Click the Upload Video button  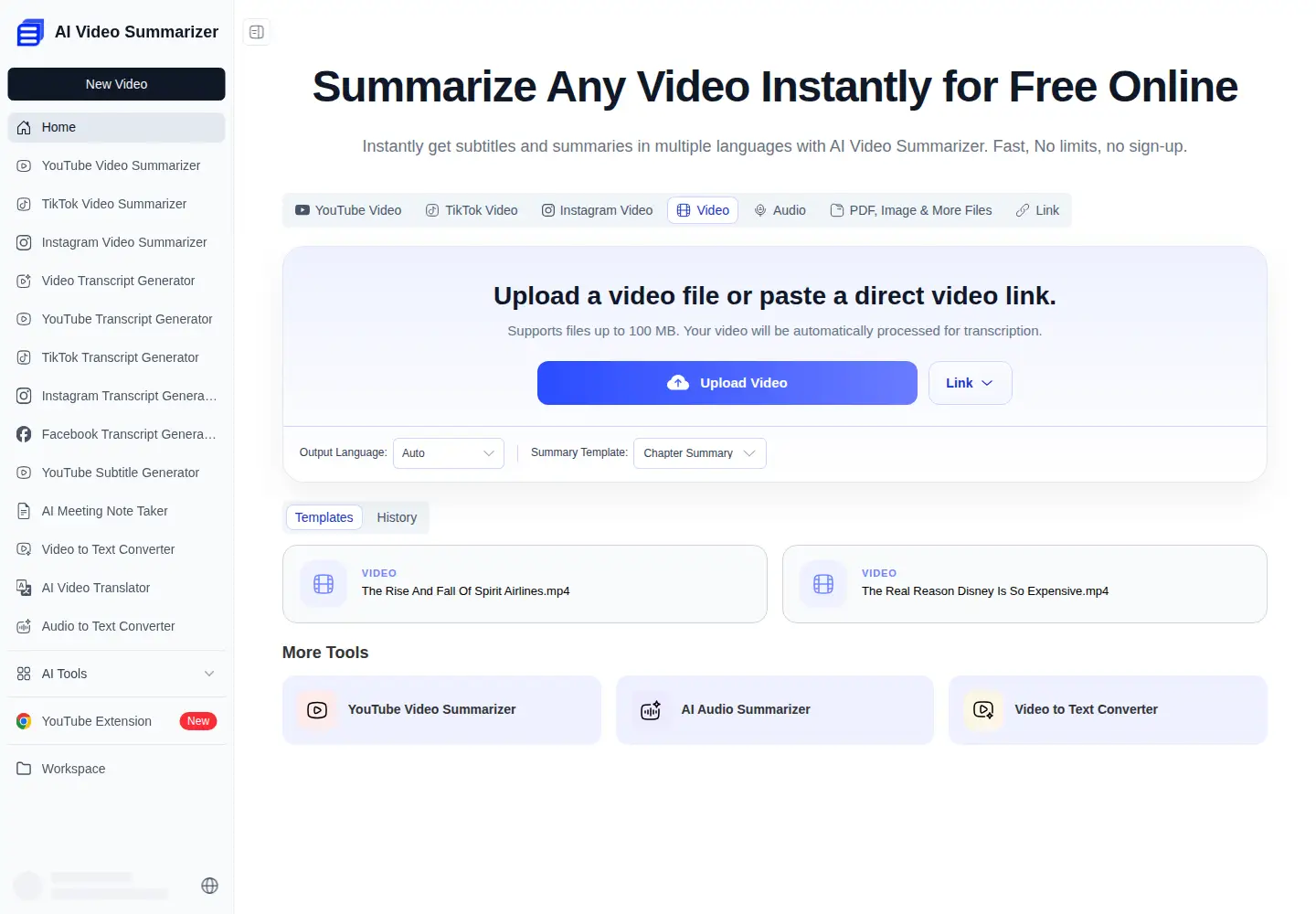(x=727, y=383)
